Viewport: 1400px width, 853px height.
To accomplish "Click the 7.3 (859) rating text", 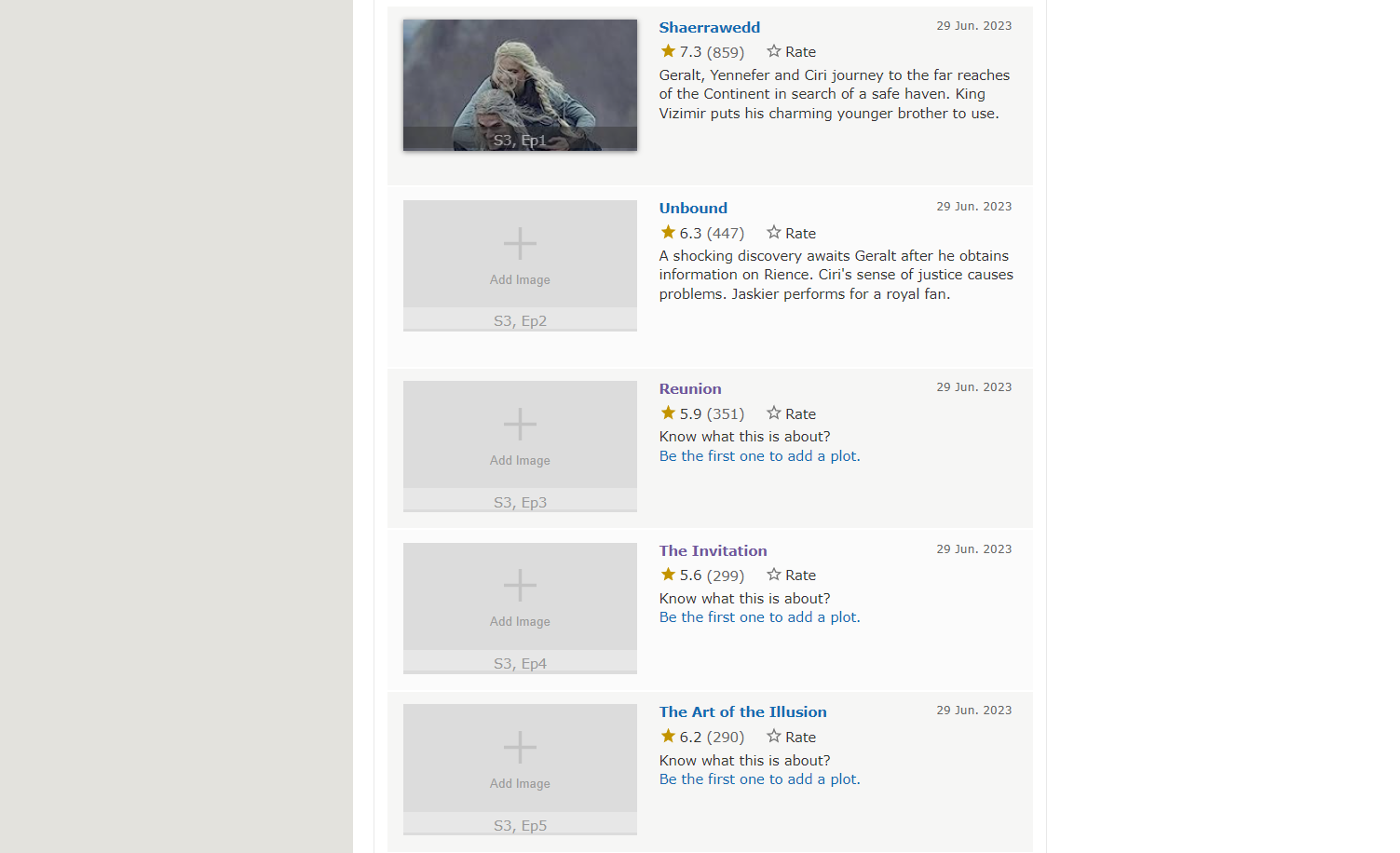I will point(712,52).
